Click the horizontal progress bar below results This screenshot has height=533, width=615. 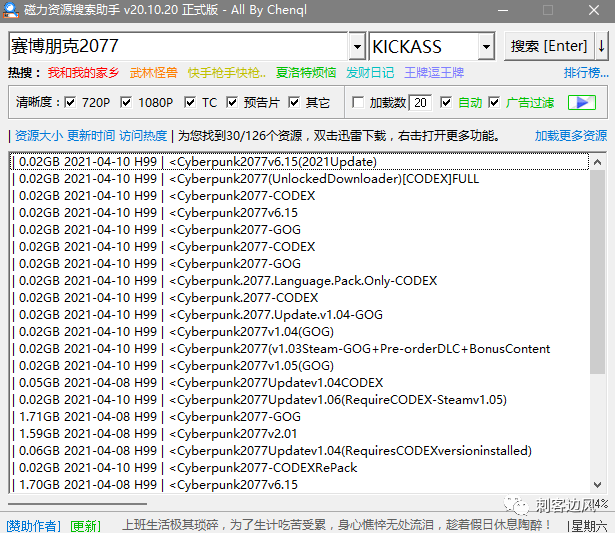77,504
